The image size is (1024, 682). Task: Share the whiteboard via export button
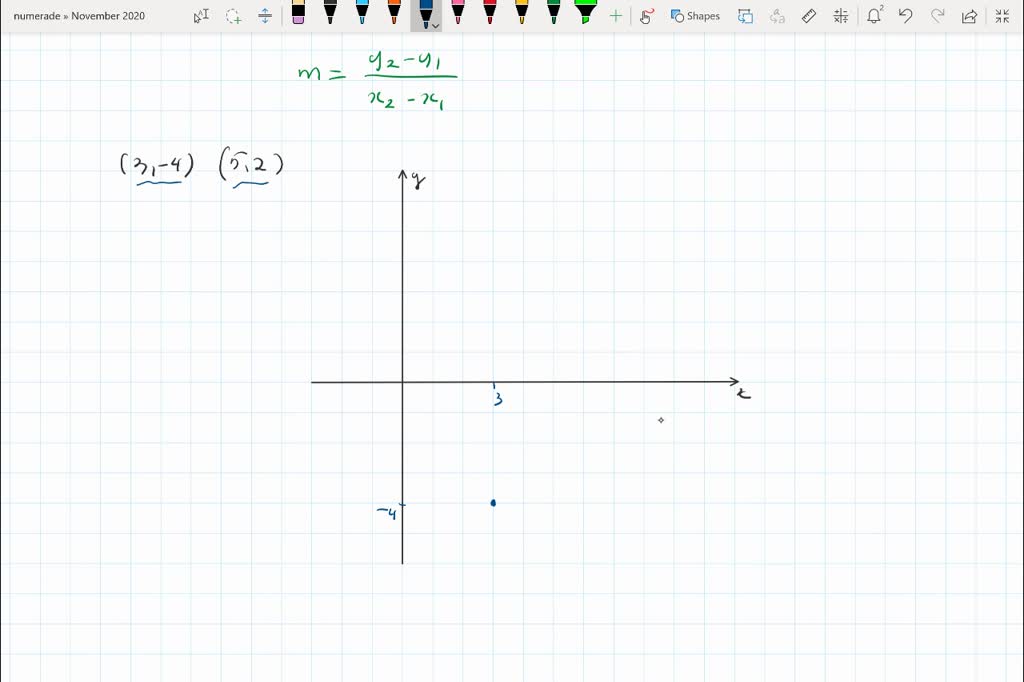970,15
